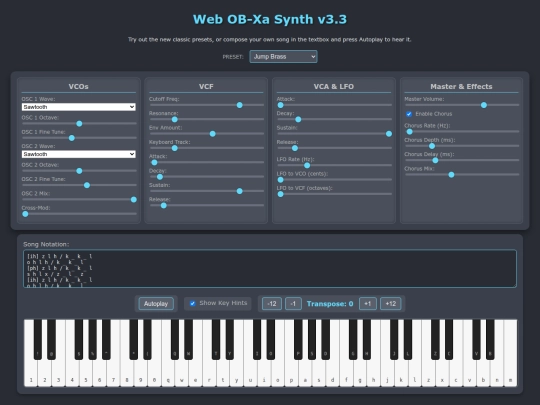Click the Env Amount slider handle
The width and height of the screenshot is (540, 405).
212,134
